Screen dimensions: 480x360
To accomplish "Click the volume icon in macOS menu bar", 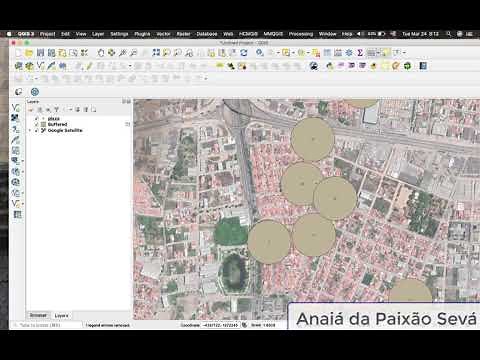I will coord(359,34).
